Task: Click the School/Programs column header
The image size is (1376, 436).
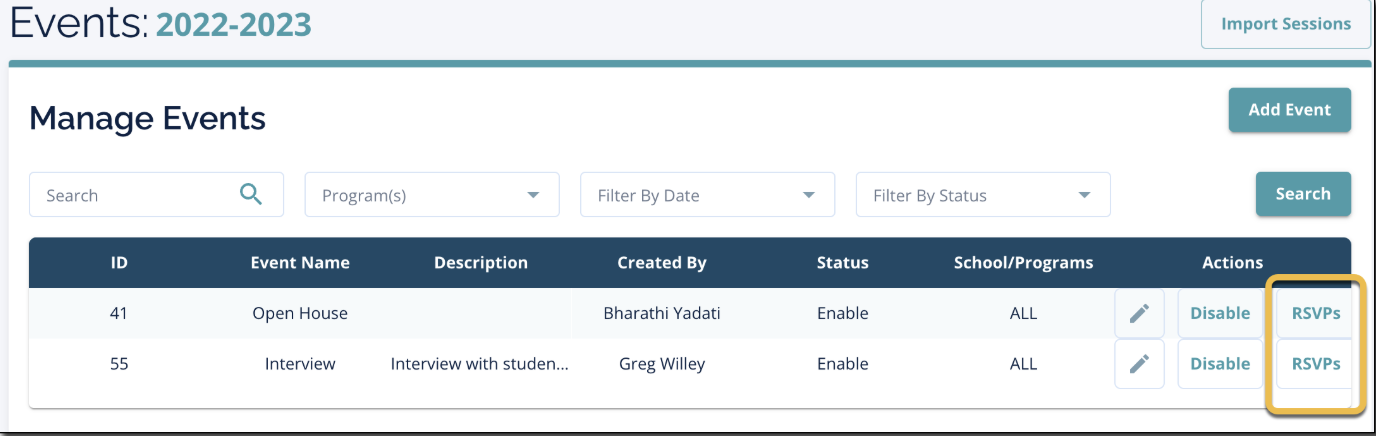Action: pos(1023,263)
